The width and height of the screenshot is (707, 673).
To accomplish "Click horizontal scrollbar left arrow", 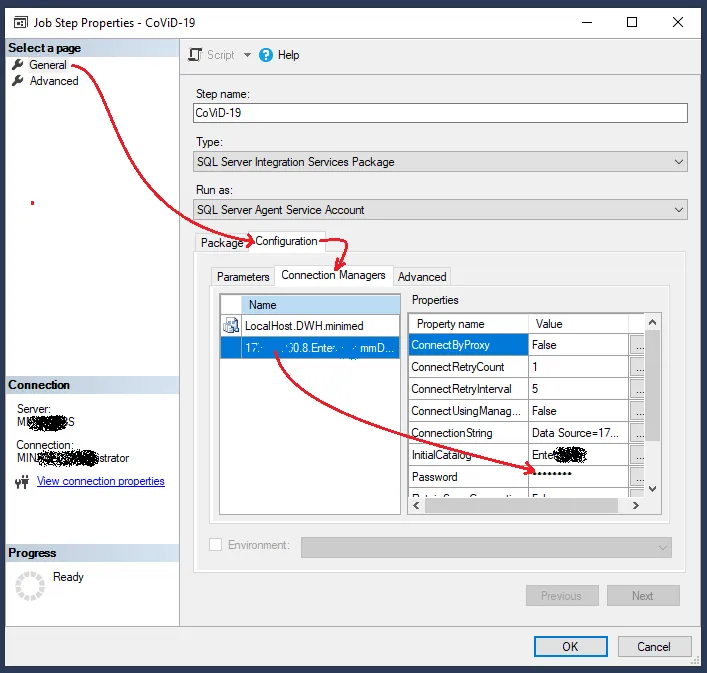I will click(416, 506).
